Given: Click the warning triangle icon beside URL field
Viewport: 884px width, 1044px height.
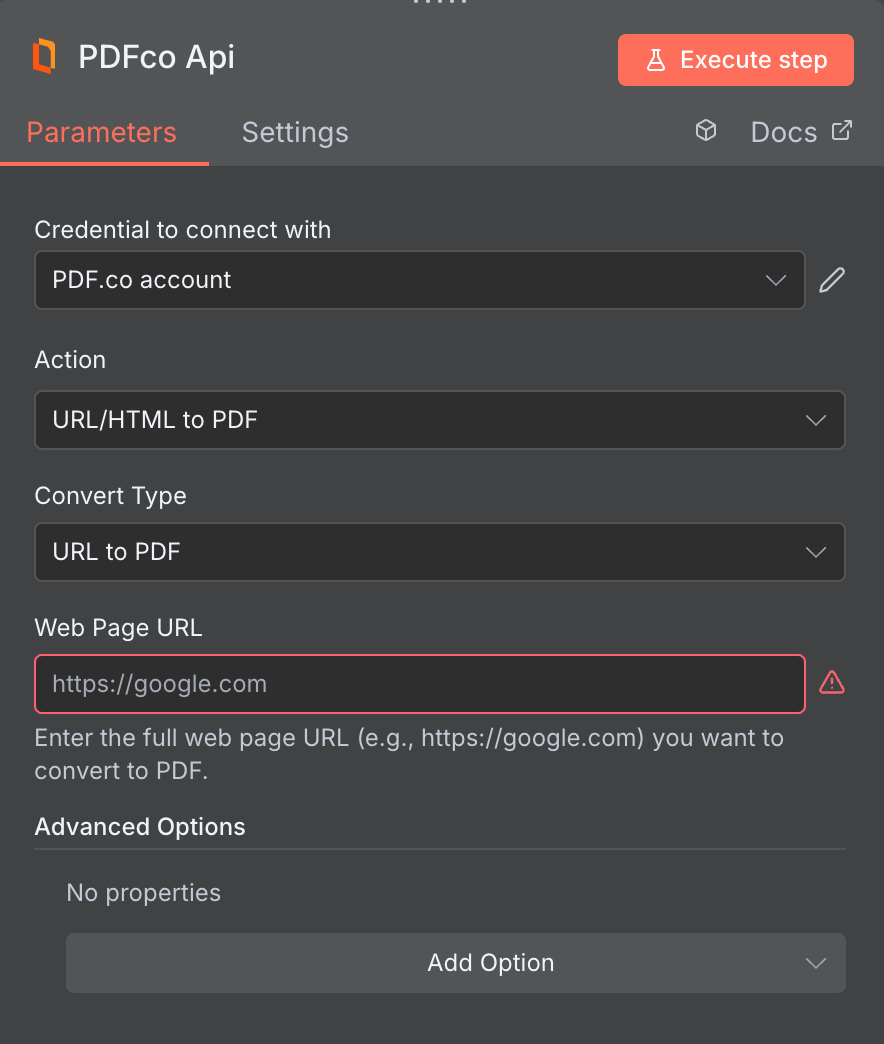Looking at the screenshot, I should pos(832,683).
